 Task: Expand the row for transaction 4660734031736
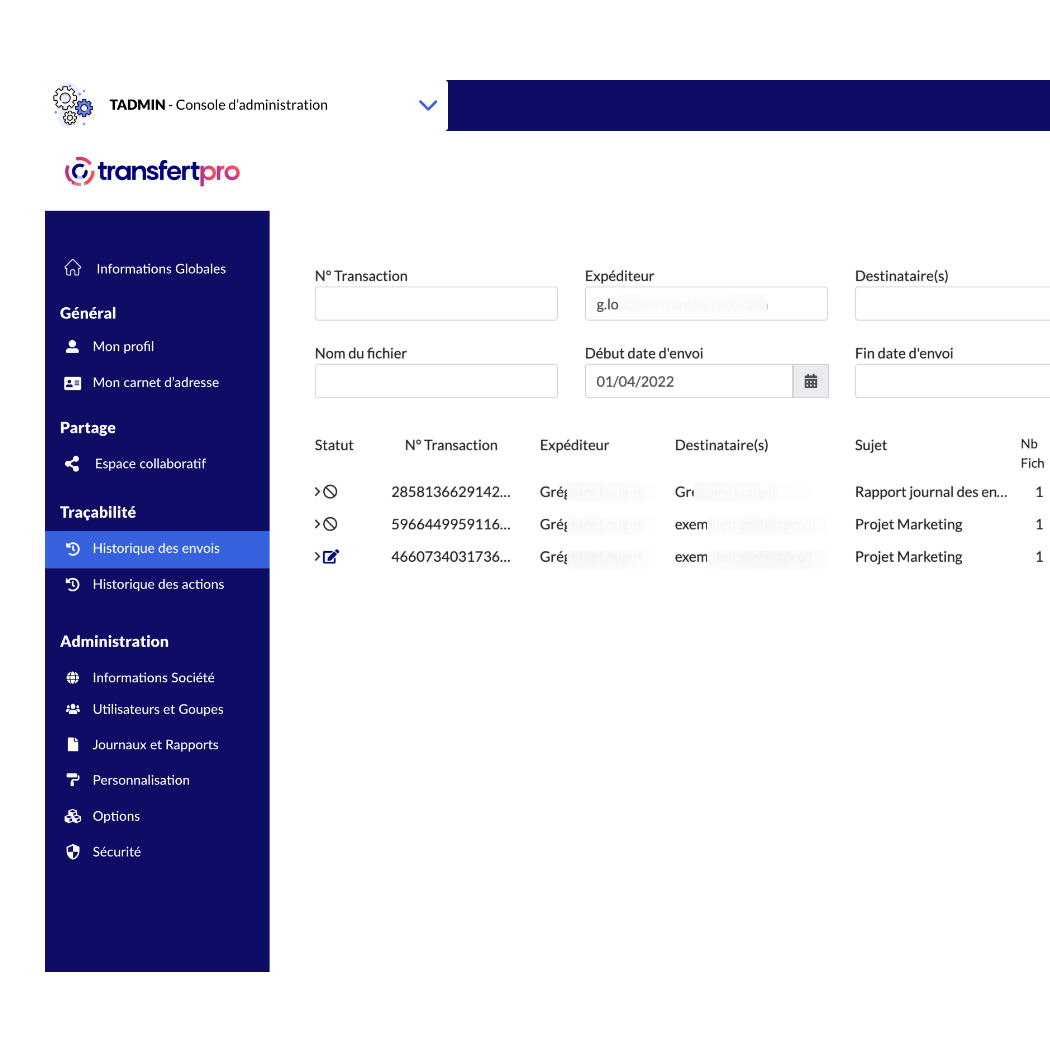coord(320,557)
